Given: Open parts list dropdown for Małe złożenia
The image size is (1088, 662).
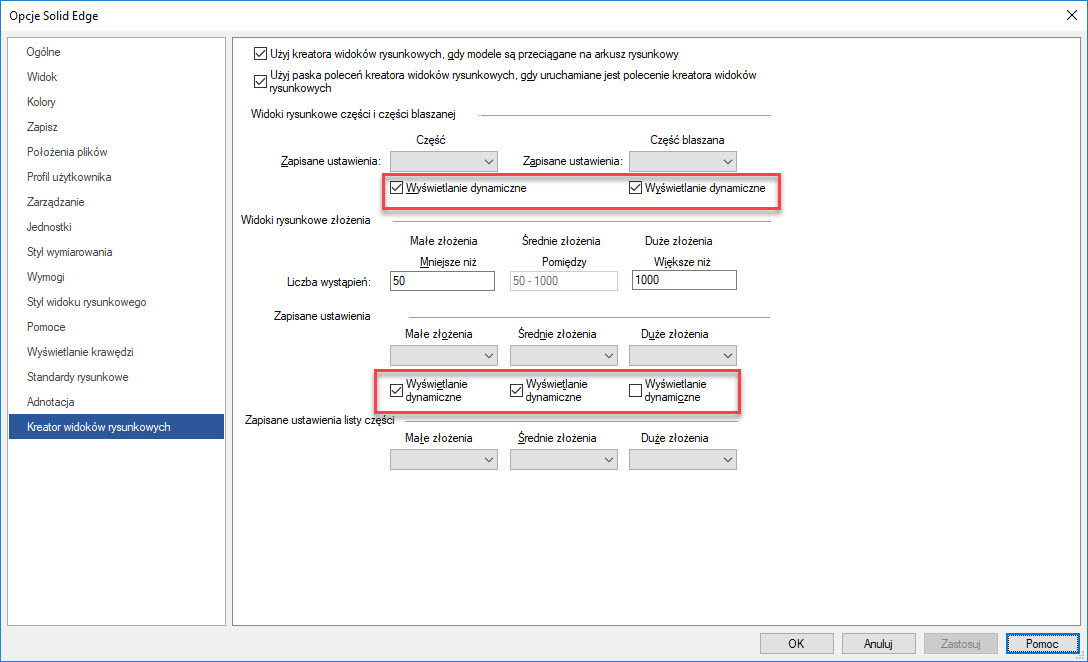Looking at the screenshot, I should (x=444, y=459).
